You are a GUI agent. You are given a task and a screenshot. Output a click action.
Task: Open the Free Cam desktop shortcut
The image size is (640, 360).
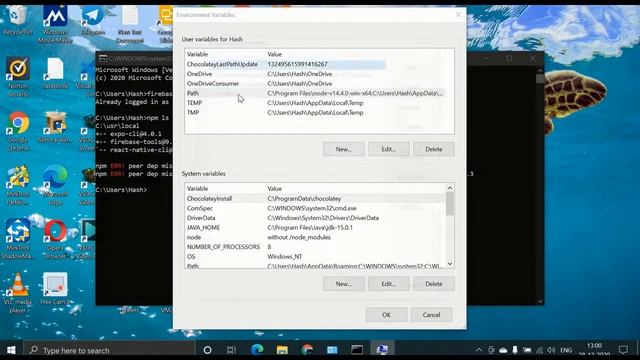(x=55, y=289)
